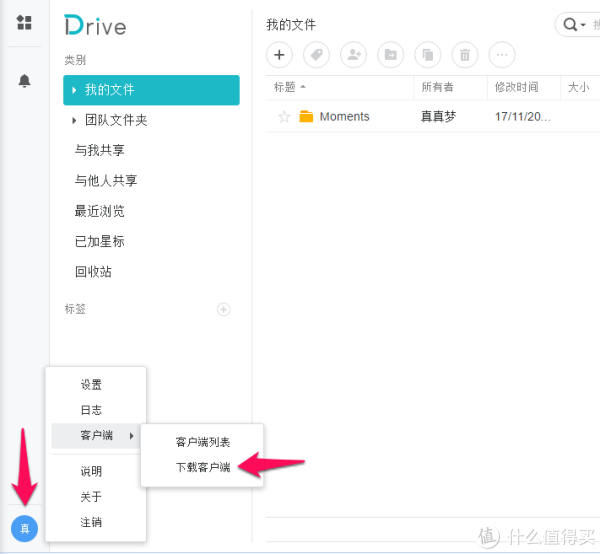Select Download Client (下载客户端) from submenu
The width and height of the screenshot is (600, 554).
pyautogui.click(x=203, y=468)
